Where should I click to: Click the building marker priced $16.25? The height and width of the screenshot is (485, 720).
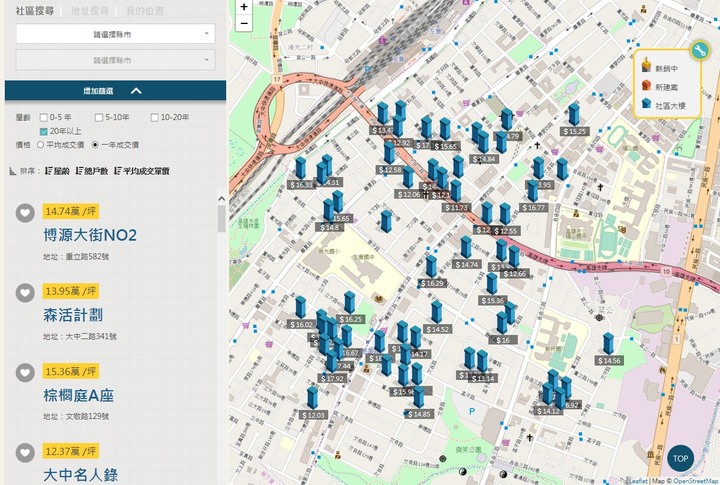coord(350,303)
